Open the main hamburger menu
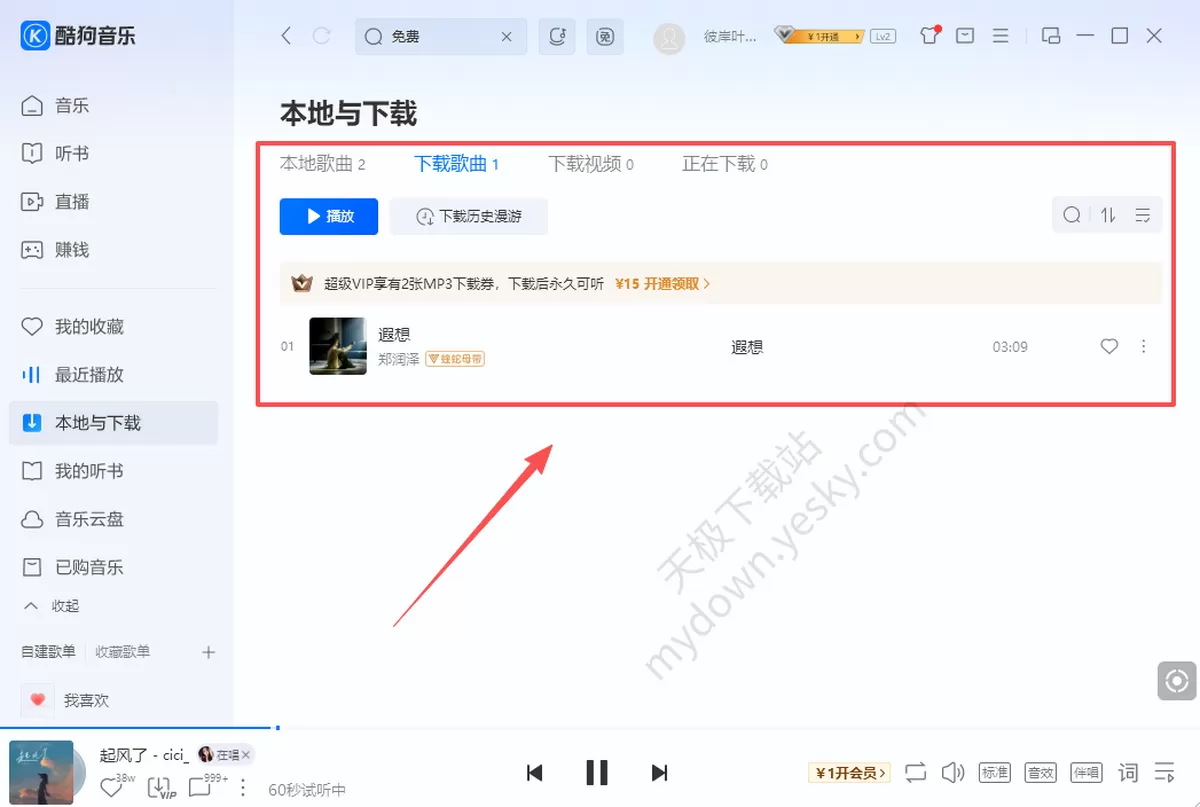Image resolution: width=1200 pixels, height=807 pixels. pyautogui.click(x=1000, y=36)
